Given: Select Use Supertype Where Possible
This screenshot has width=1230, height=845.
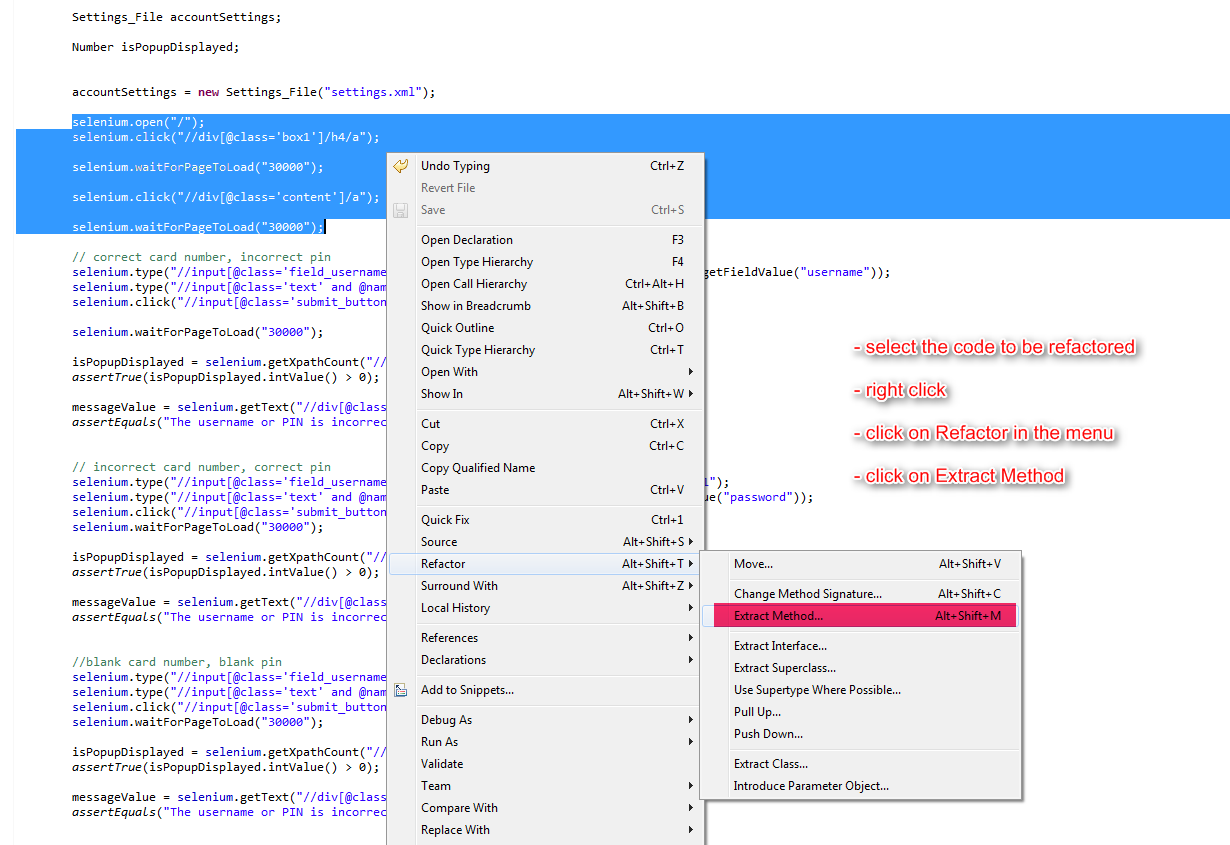Looking at the screenshot, I should click(860, 690).
